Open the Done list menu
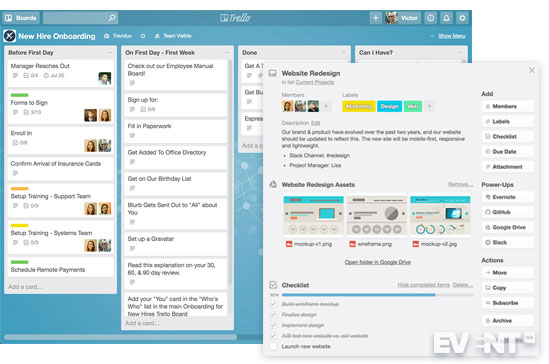Screen dimensions: 549x364 343,52
